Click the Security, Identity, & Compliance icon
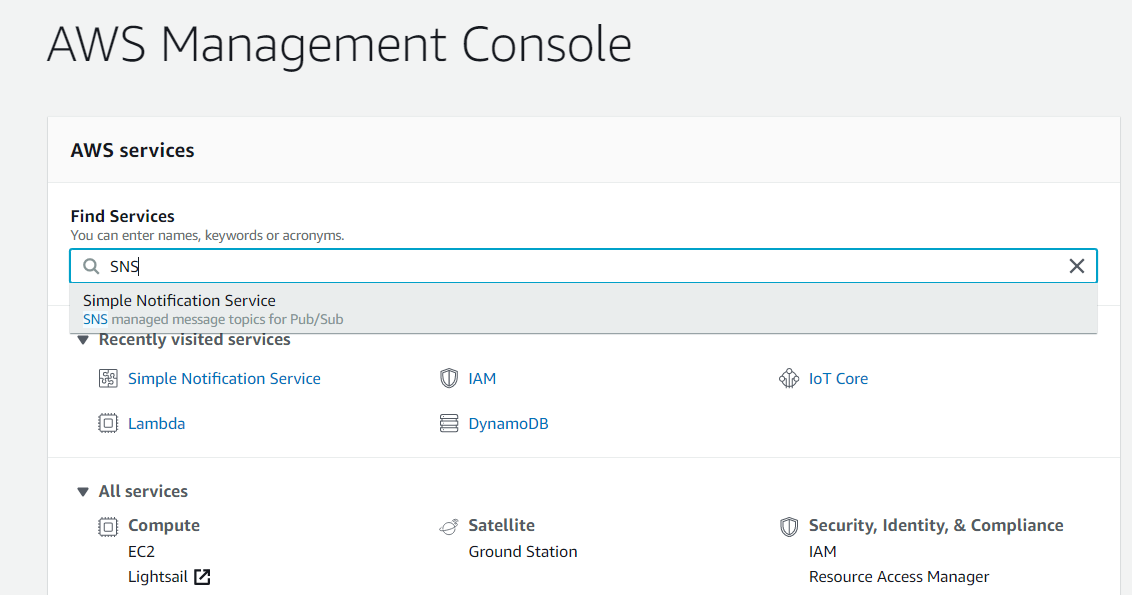This screenshot has width=1132, height=595. click(x=789, y=526)
